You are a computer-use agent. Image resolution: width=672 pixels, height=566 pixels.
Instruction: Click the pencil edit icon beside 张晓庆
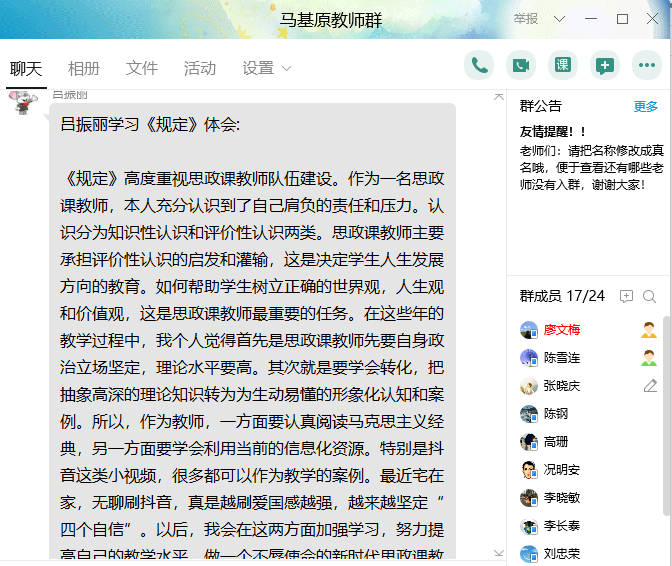pos(650,386)
